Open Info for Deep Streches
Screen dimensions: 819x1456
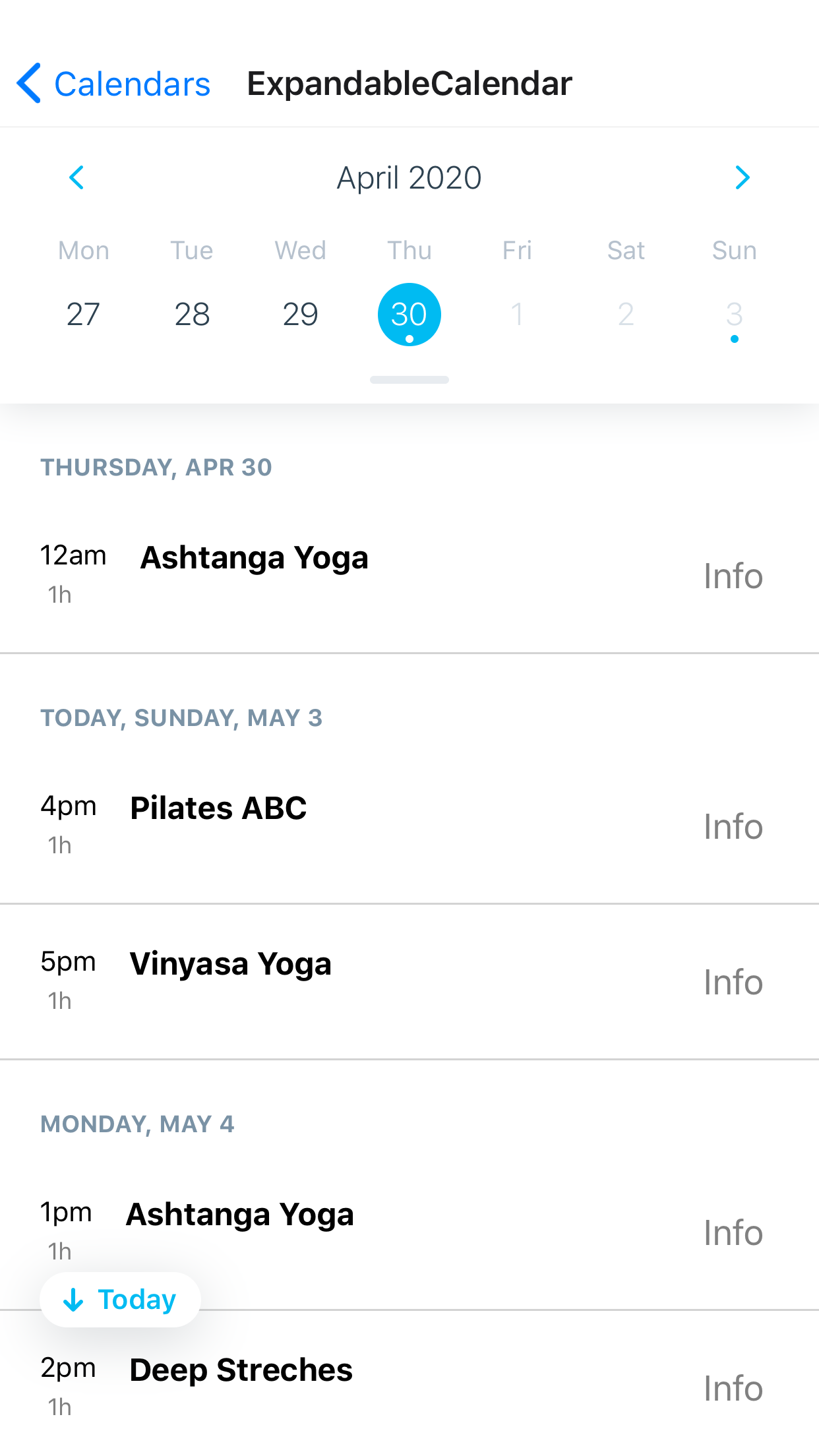pyautogui.click(x=733, y=1389)
